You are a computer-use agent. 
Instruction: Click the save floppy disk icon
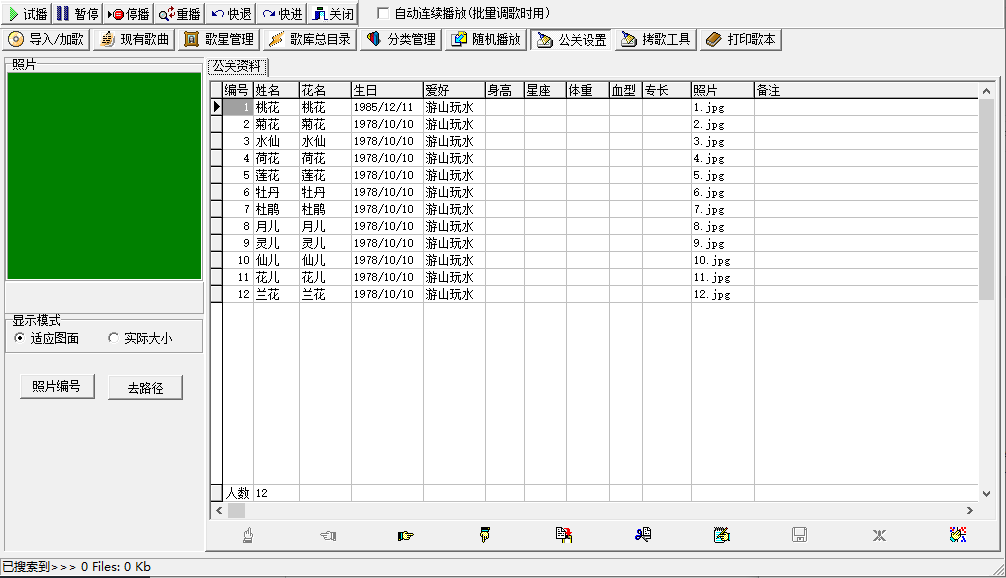click(x=799, y=535)
